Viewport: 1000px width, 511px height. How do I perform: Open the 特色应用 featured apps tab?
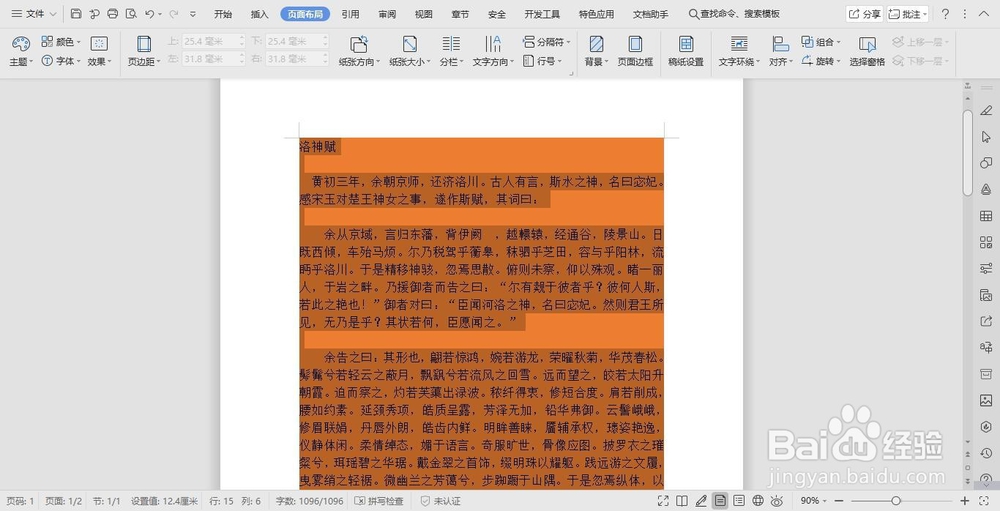point(596,14)
